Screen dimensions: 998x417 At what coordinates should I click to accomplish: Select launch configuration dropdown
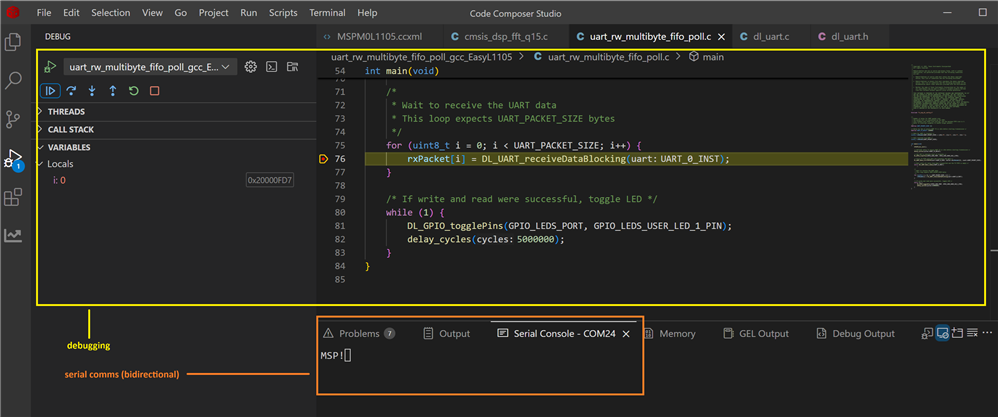tap(150, 67)
